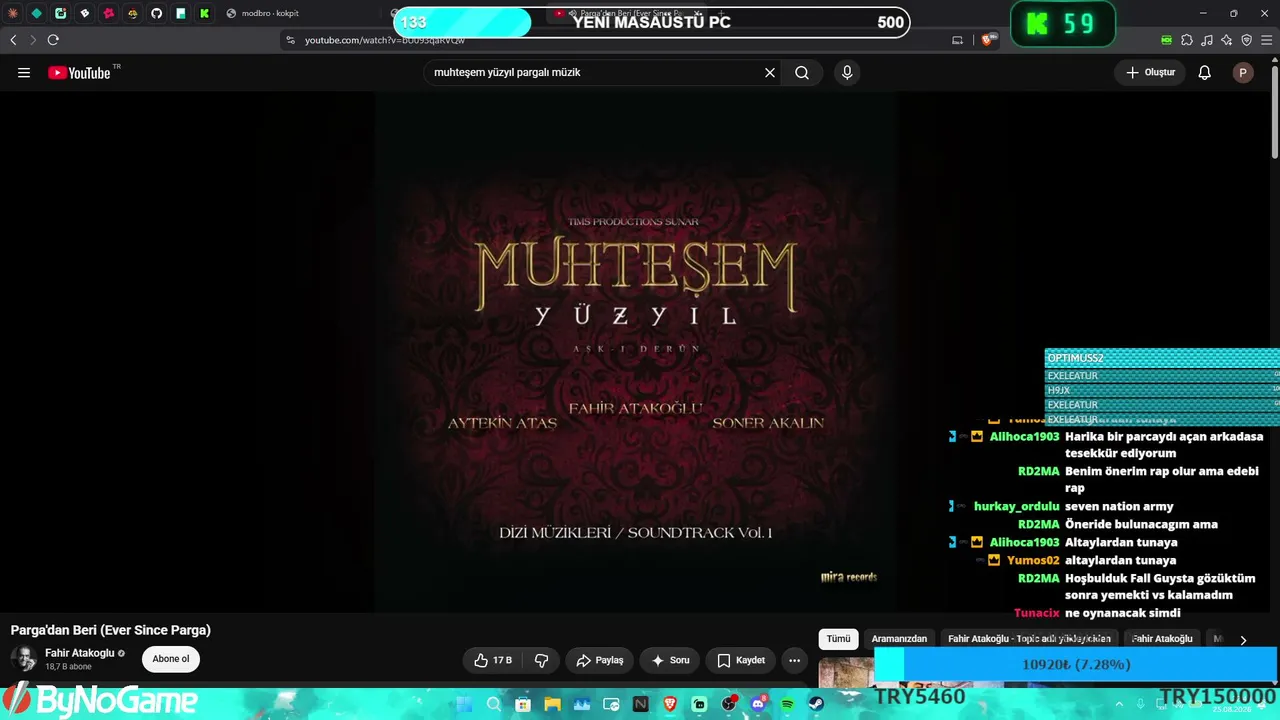Viewport: 1280px width, 720px height.
Task: Click the 18,7 B abone subscriber count
Action: 68,667
